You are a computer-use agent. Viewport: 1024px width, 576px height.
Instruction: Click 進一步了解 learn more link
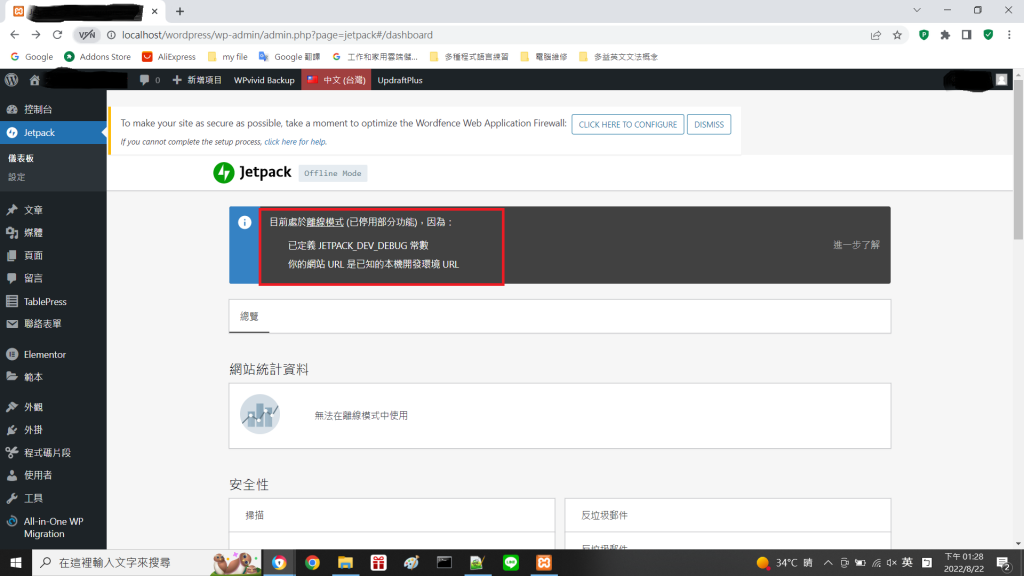click(856, 245)
